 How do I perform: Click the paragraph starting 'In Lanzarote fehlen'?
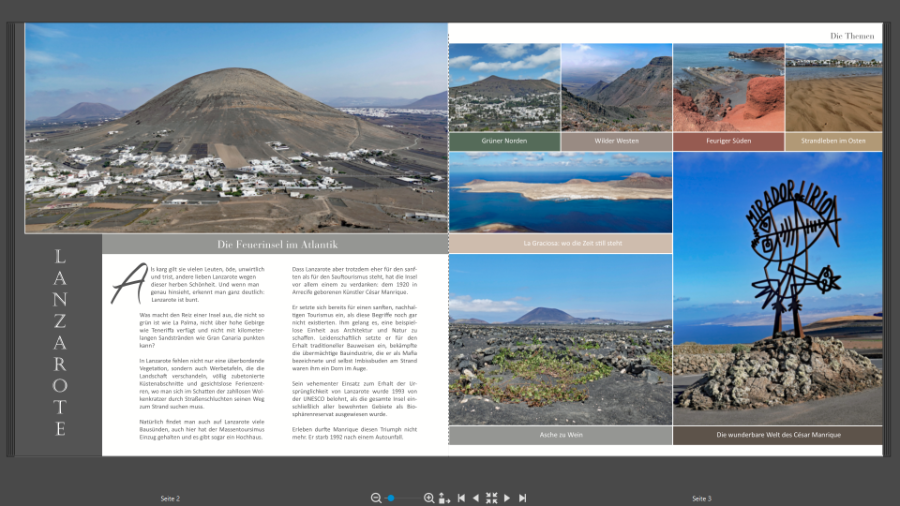[x=202, y=384]
